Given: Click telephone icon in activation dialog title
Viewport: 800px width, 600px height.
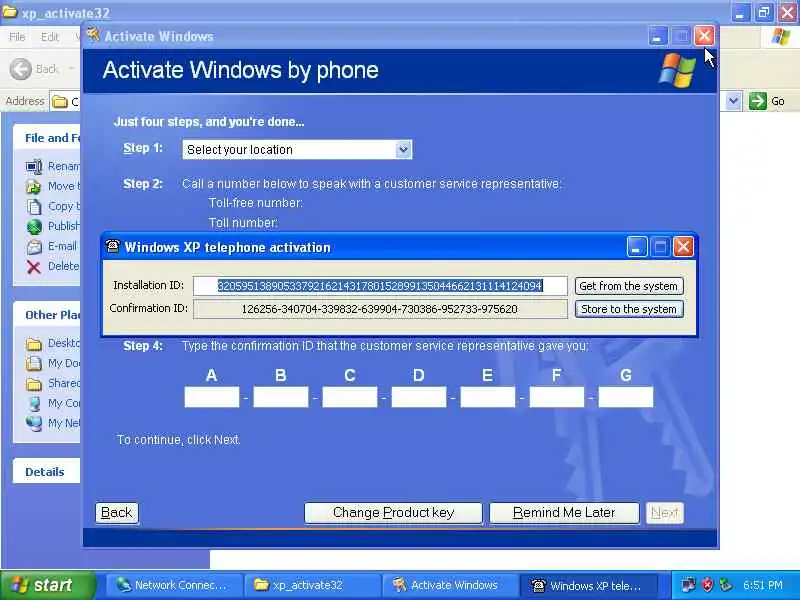Looking at the screenshot, I should point(112,246).
